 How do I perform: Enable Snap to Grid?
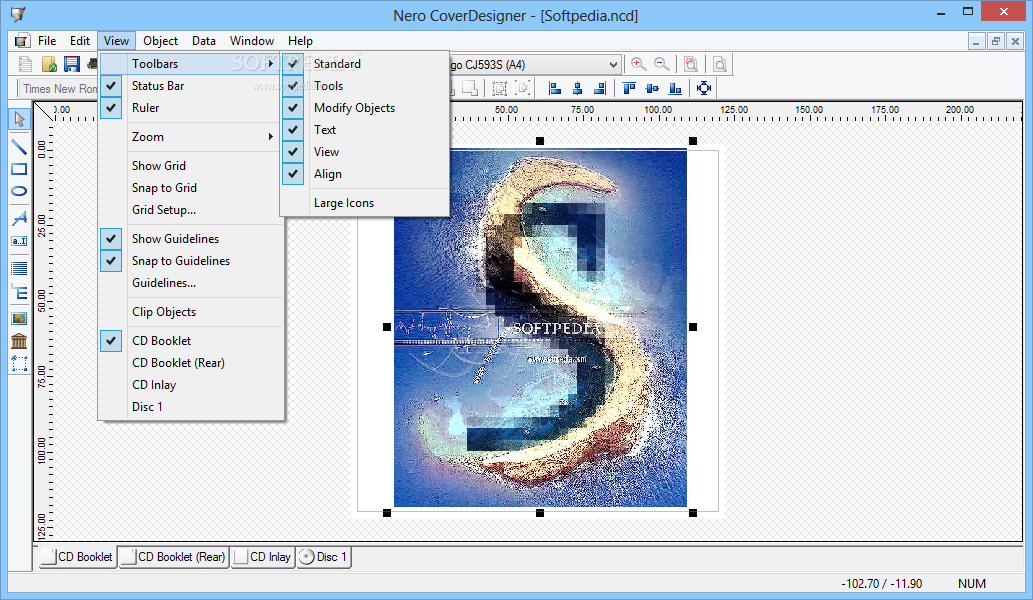[x=191, y=188]
